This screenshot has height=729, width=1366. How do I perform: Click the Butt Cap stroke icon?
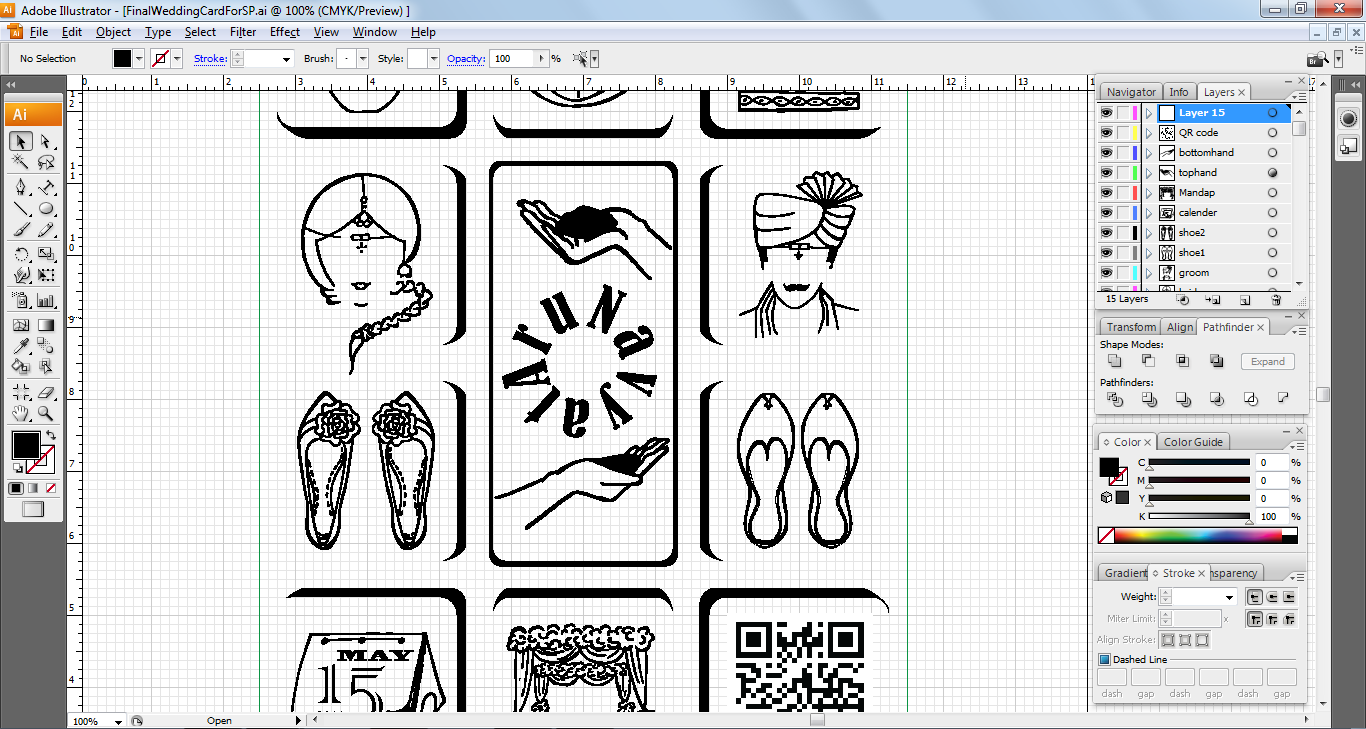pos(1254,597)
